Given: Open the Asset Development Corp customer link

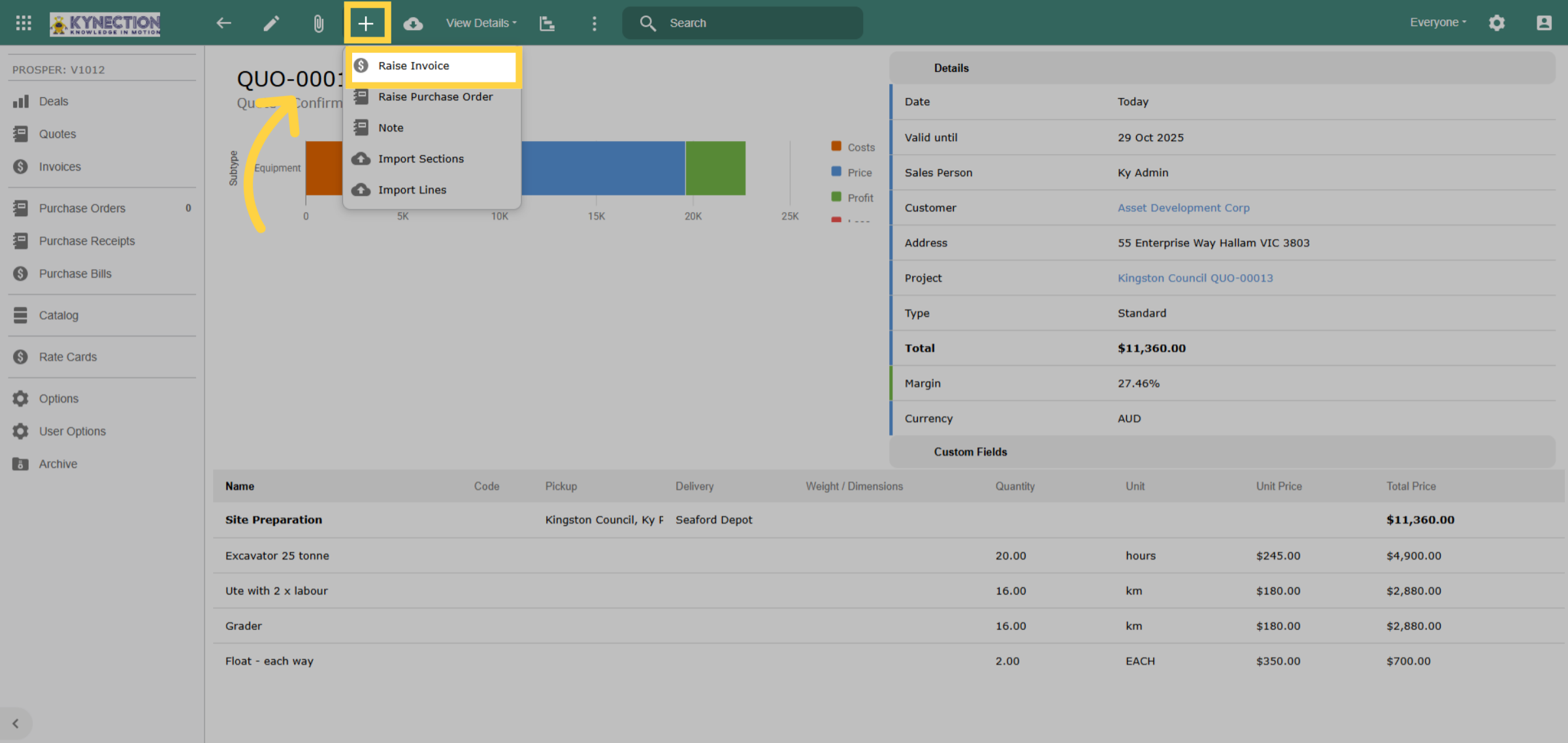Looking at the screenshot, I should (1183, 208).
